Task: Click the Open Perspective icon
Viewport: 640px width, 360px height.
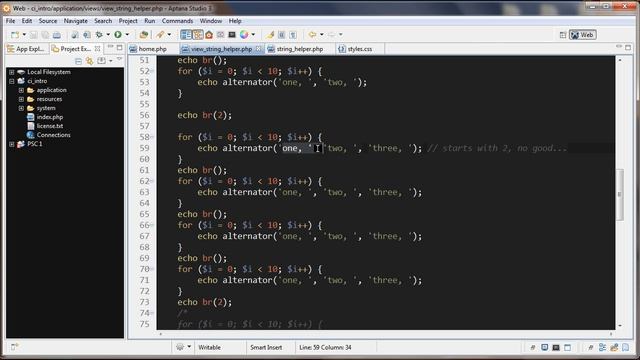Action: coord(563,35)
